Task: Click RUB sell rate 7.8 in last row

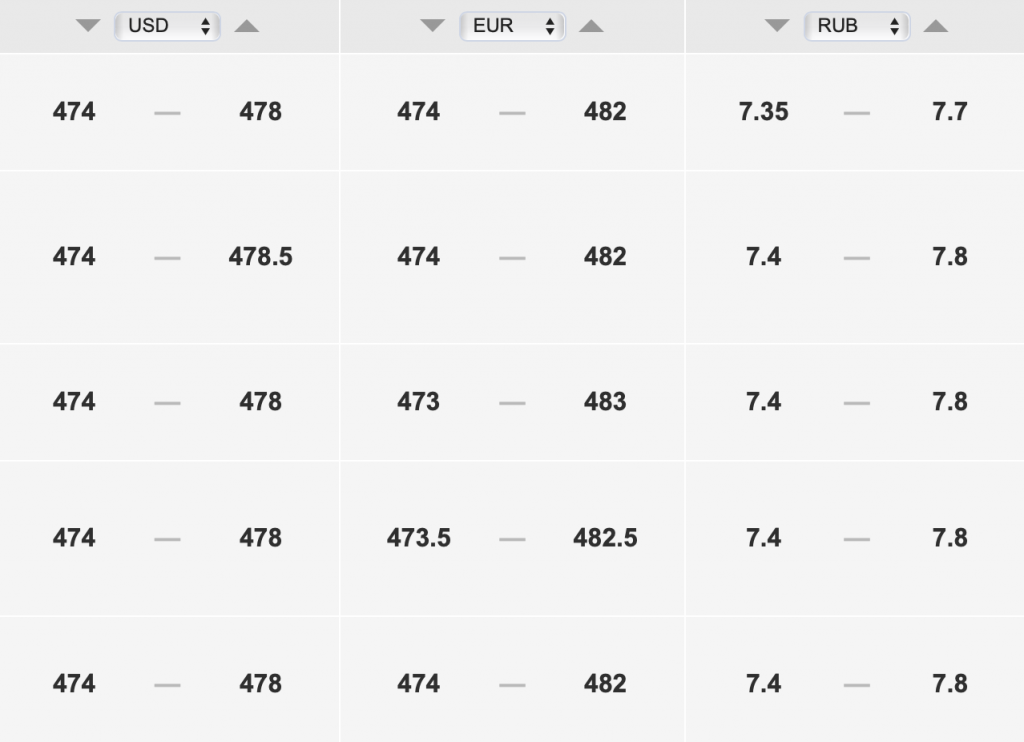Action: (x=950, y=684)
